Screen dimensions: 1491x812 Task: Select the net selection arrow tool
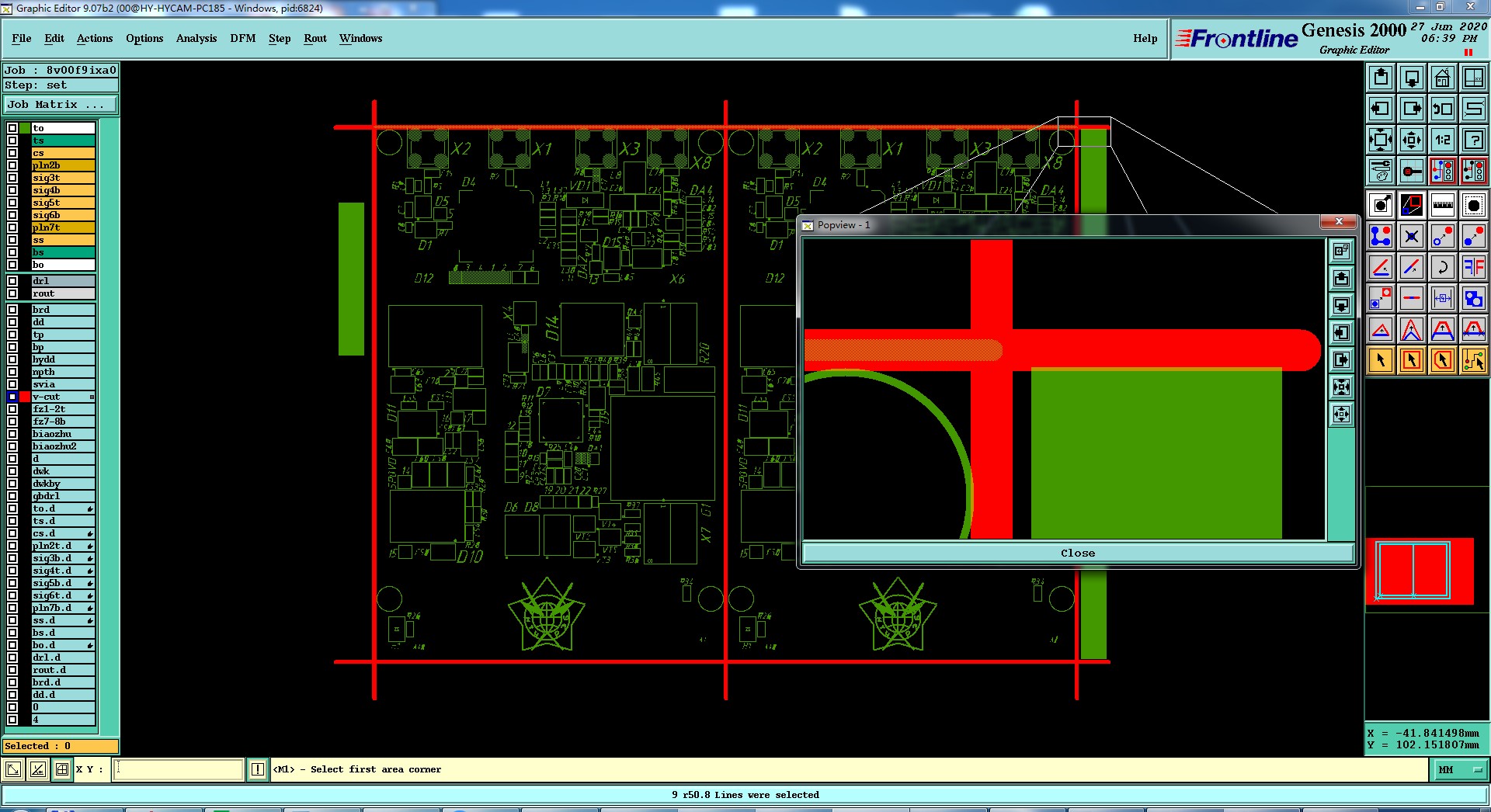(1474, 360)
